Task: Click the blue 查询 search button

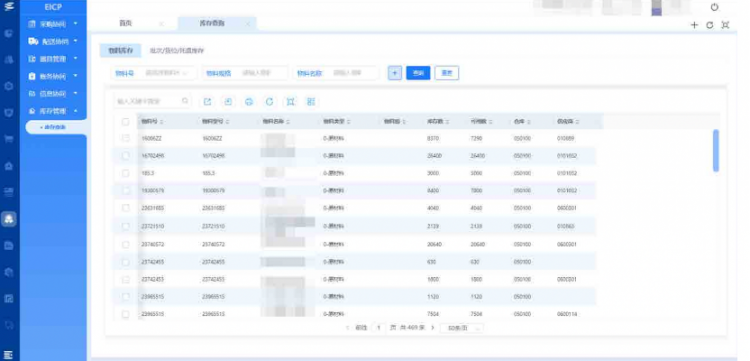Action: click(418, 73)
